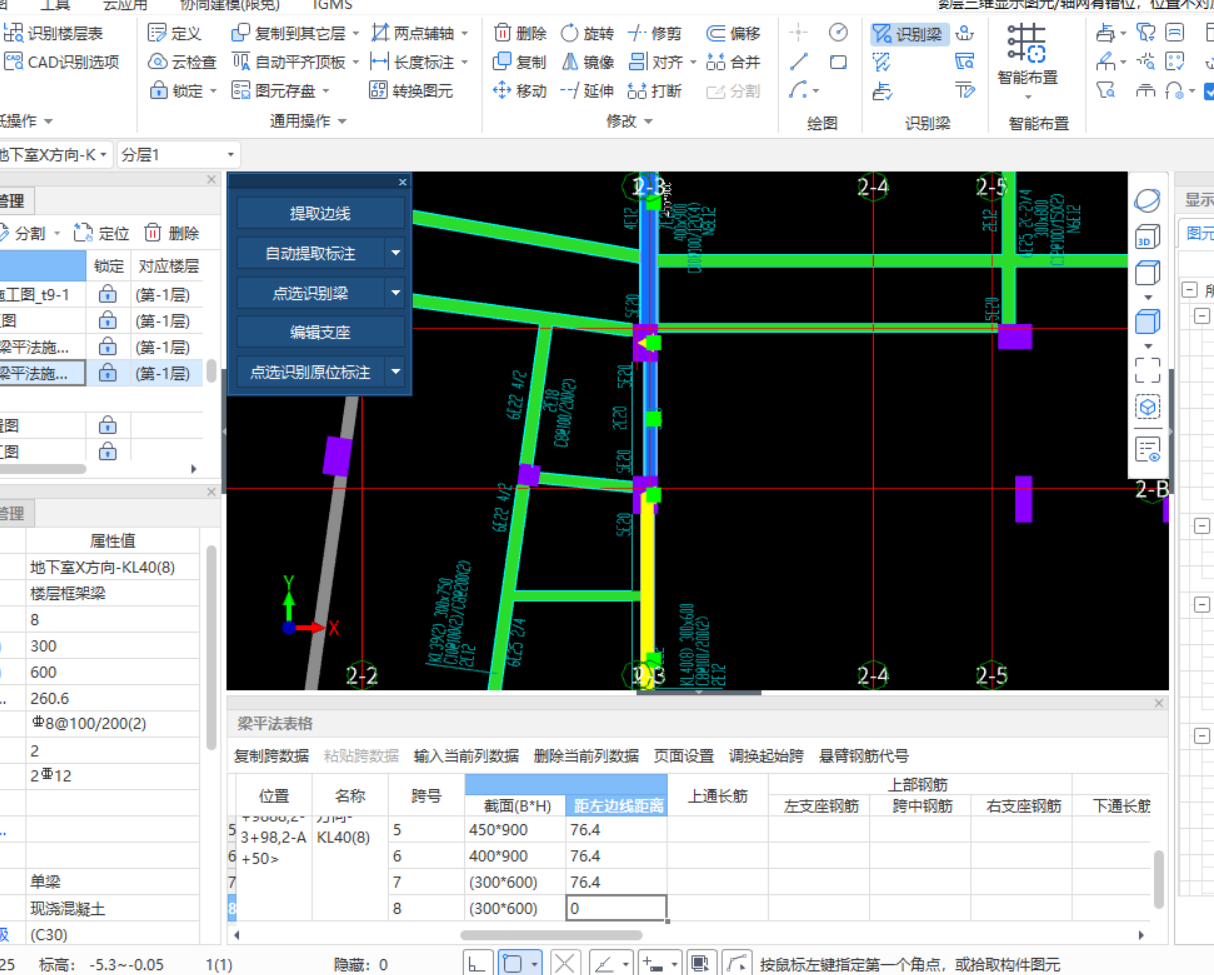Click the 编辑支座 button
1214x975 pixels.
click(x=320, y=332)
